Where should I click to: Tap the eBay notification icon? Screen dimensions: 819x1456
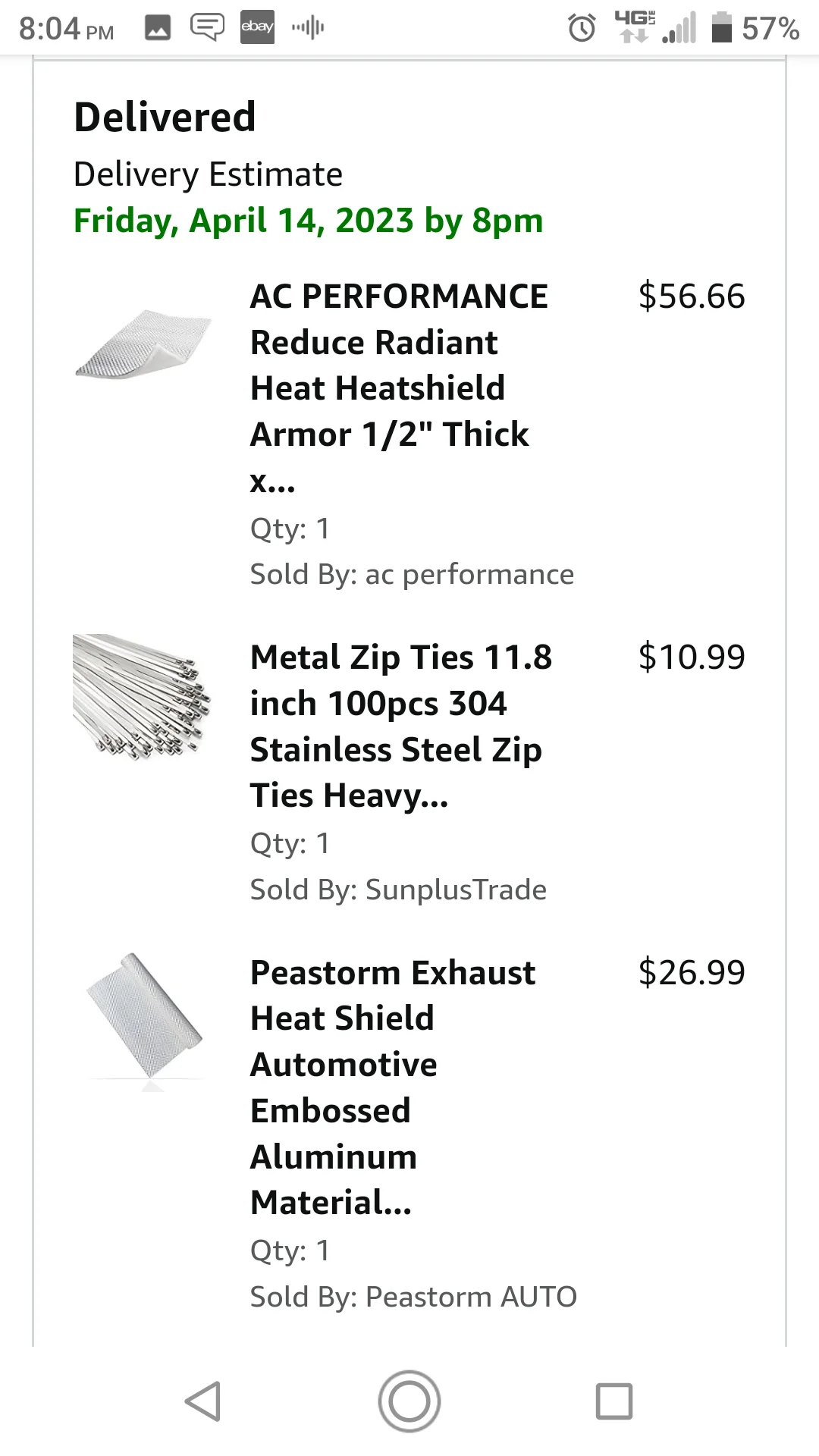pyautogui.click(x=257, y=27)
